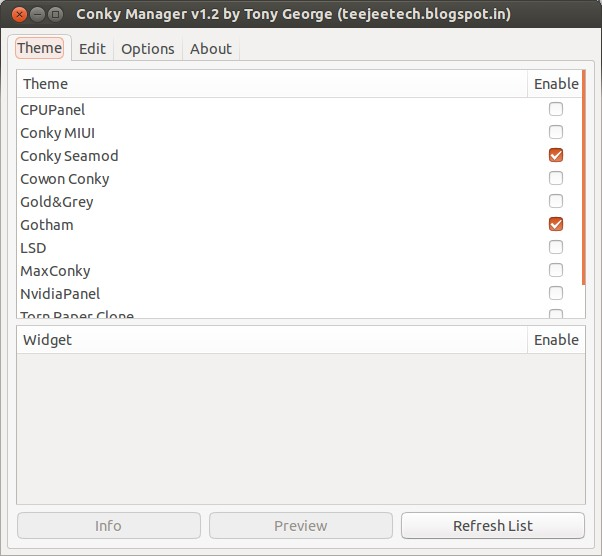Click the Widget column header
602x556 pixels.
[270, 340]
